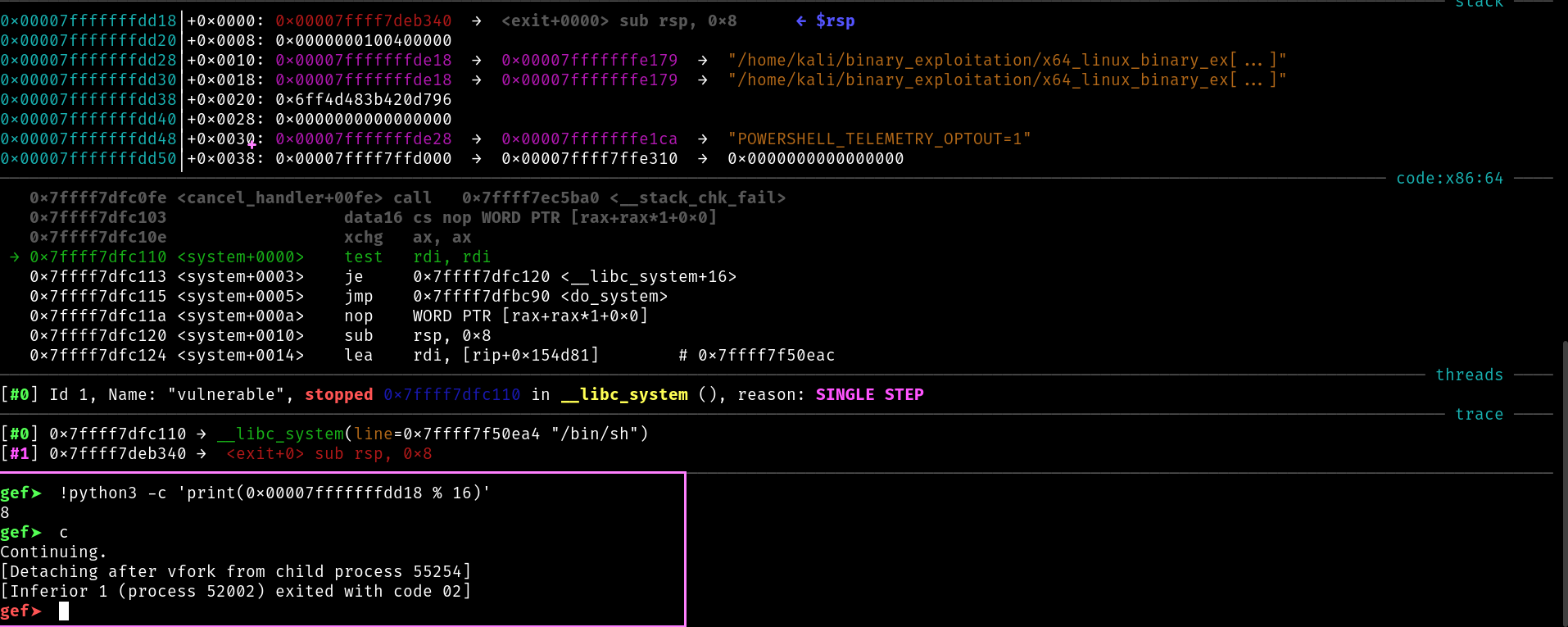The width and height of the screenshot is (1568, 627).
Task: Click the blue 0x7ffff7dfc110 address in the threads line
Action: click(x=451, y=395)
